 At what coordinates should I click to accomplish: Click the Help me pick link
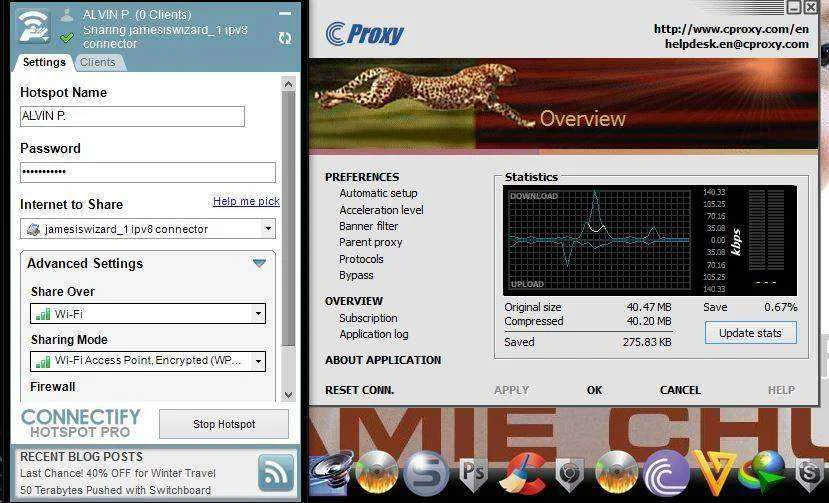pyautogui.click(x=246, y=201)
